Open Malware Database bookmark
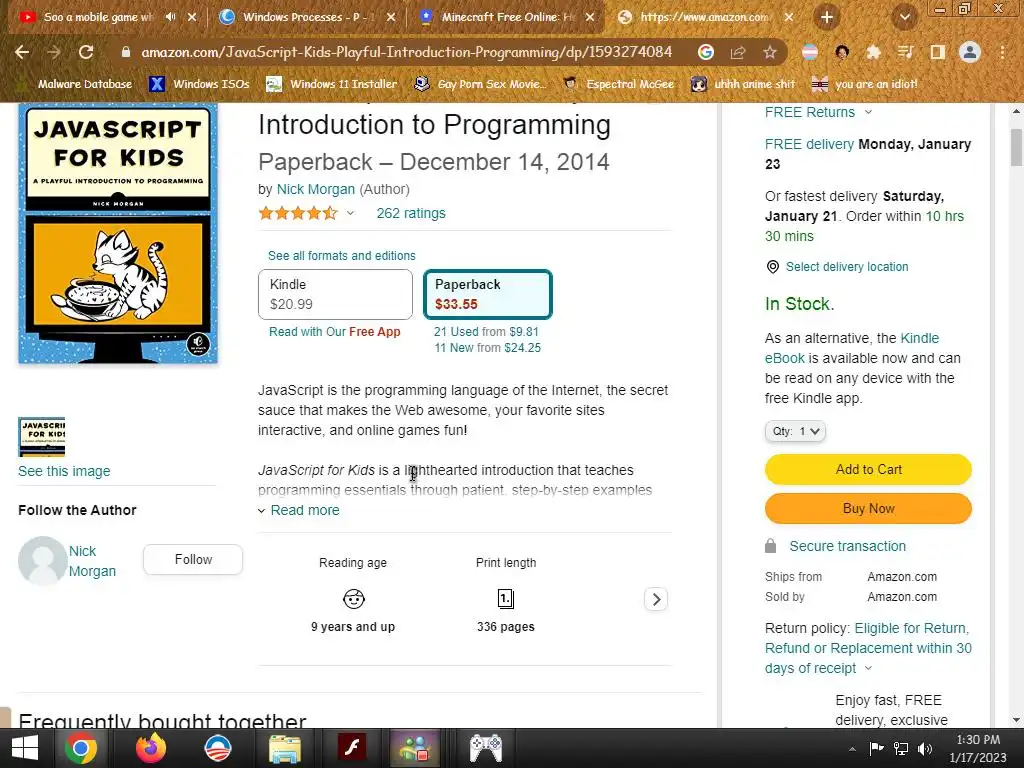Image resolution: width=1024 pixels, height=768 pixels. click(75, 84)
